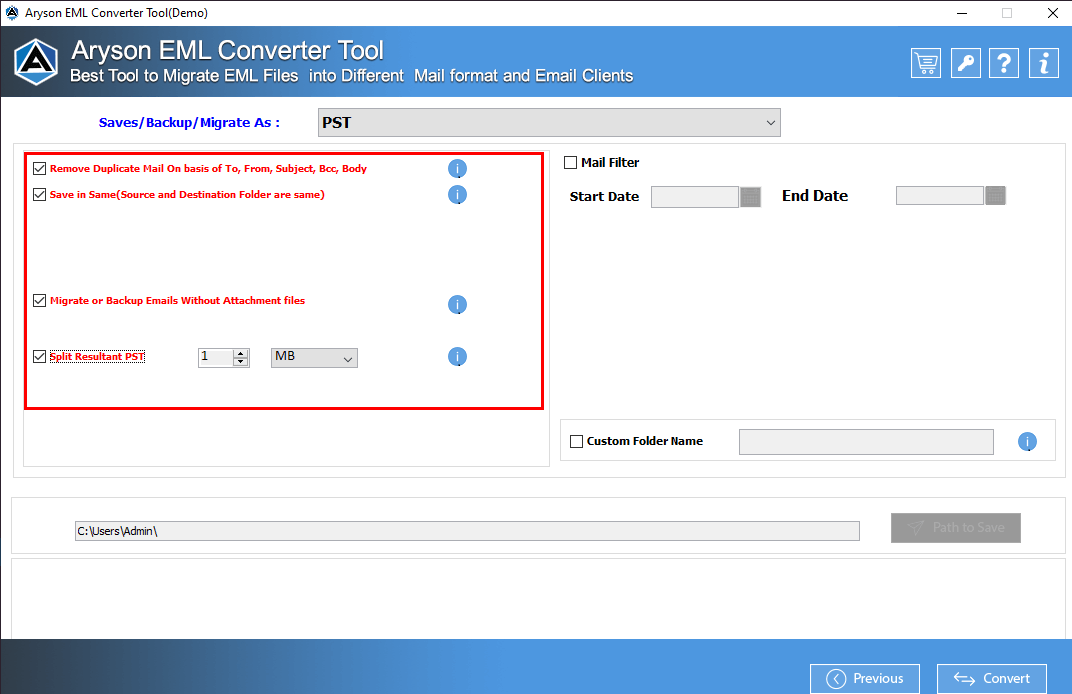Click the Path to Save button
1072x694 pixels.
pos(956,528)
